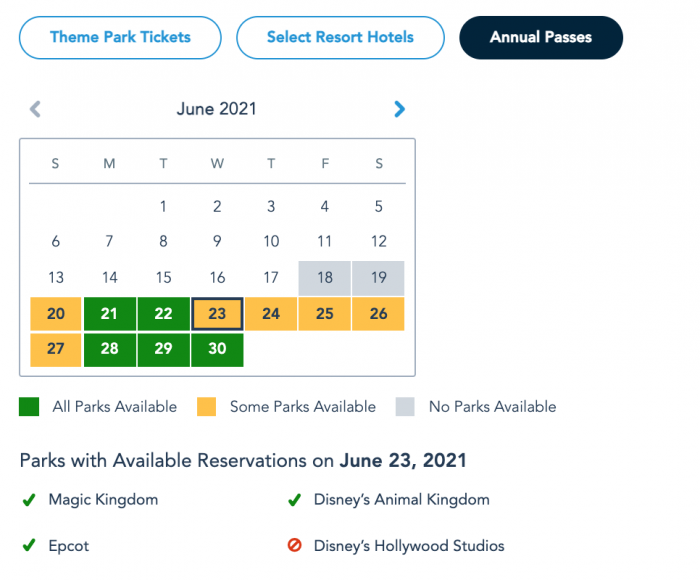Choose June 26 date cell

point(378,314)
